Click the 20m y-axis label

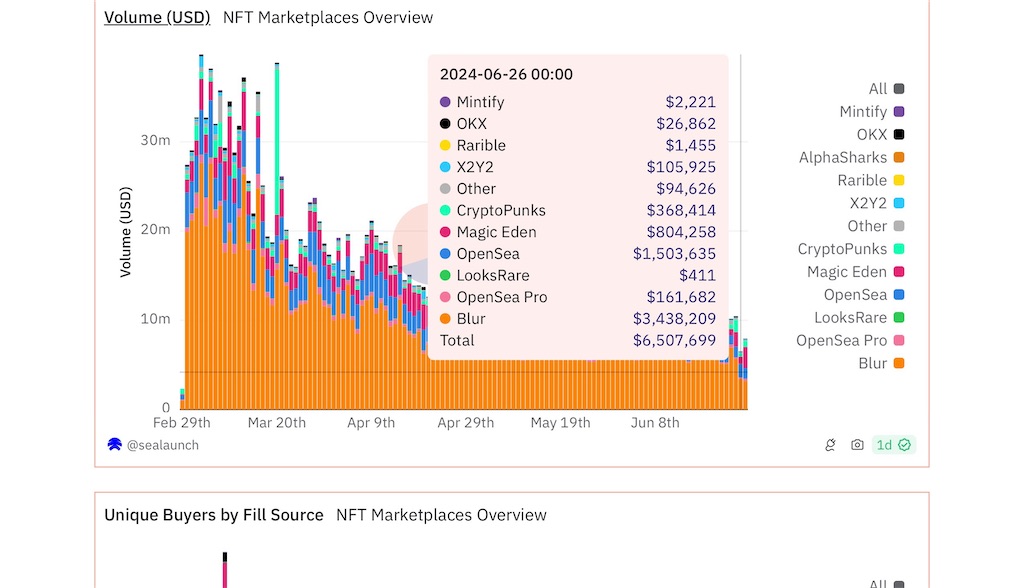[x=155, y=229]
